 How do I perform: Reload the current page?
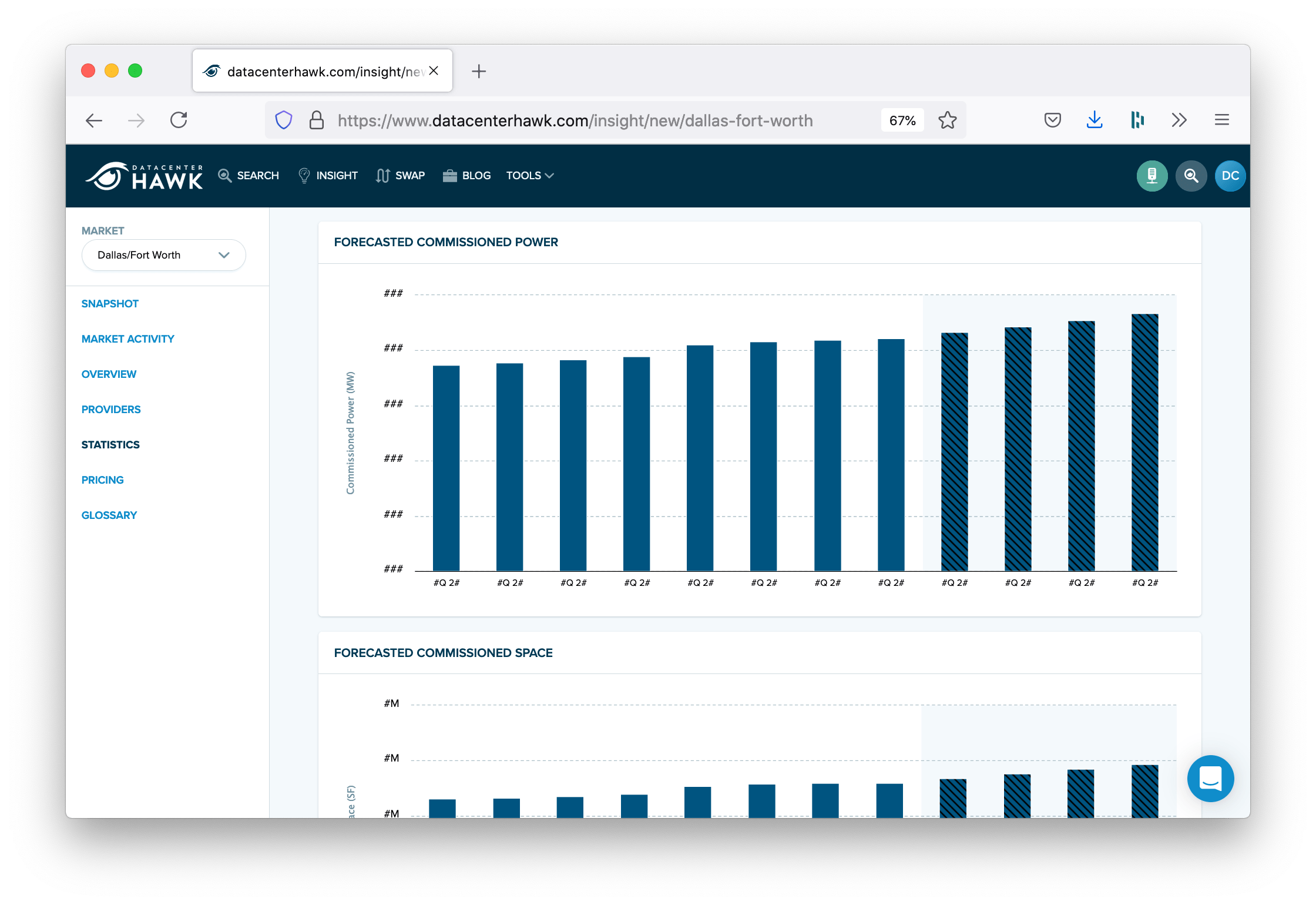tap(179, 120)
